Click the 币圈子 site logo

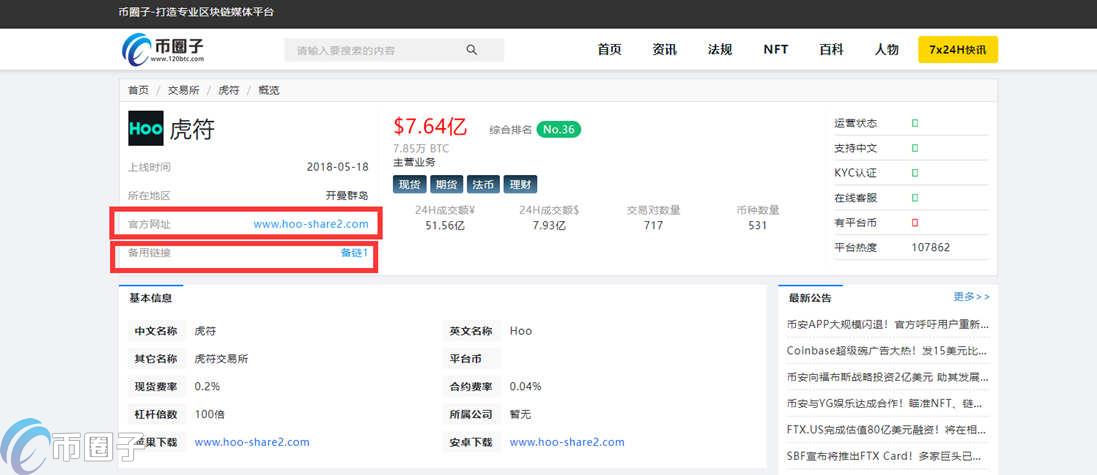pos(163,50)
